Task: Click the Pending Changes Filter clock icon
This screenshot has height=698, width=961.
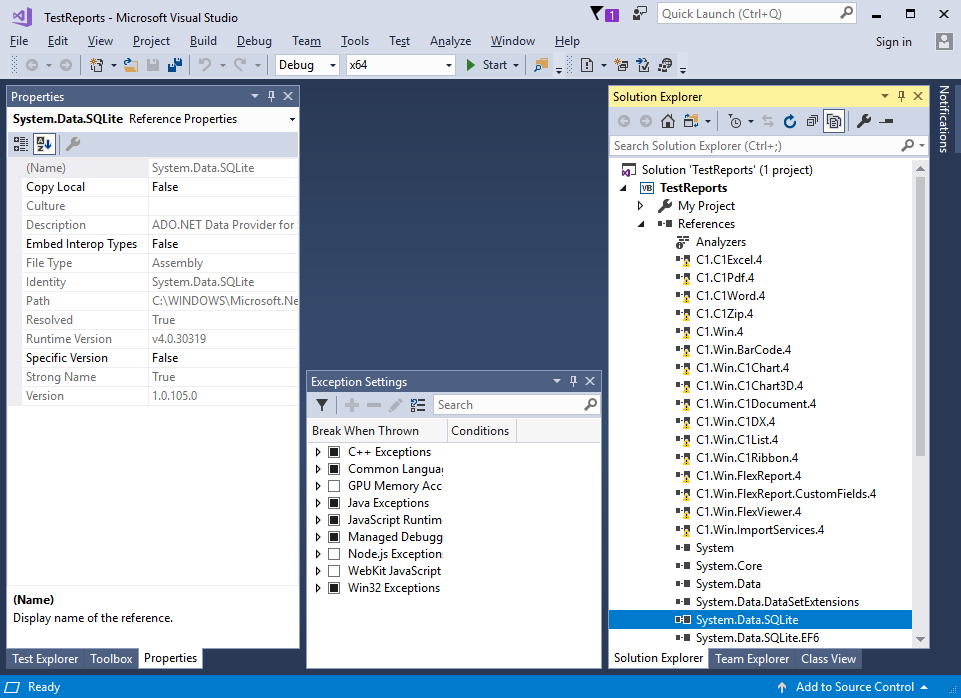Action: 735,121
